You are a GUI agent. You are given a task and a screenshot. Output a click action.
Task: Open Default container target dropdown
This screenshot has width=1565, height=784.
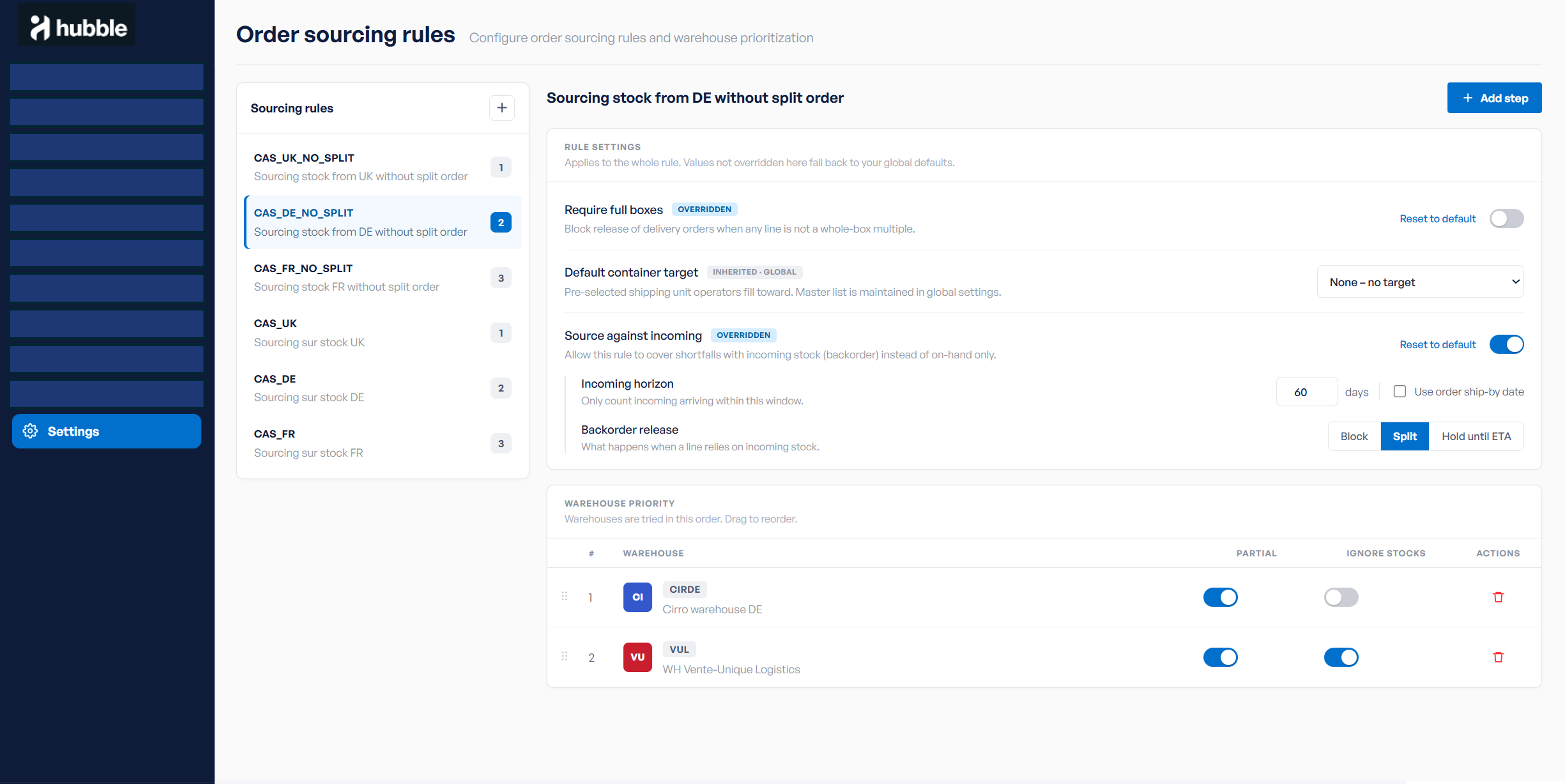click(x=1420, y=282)
